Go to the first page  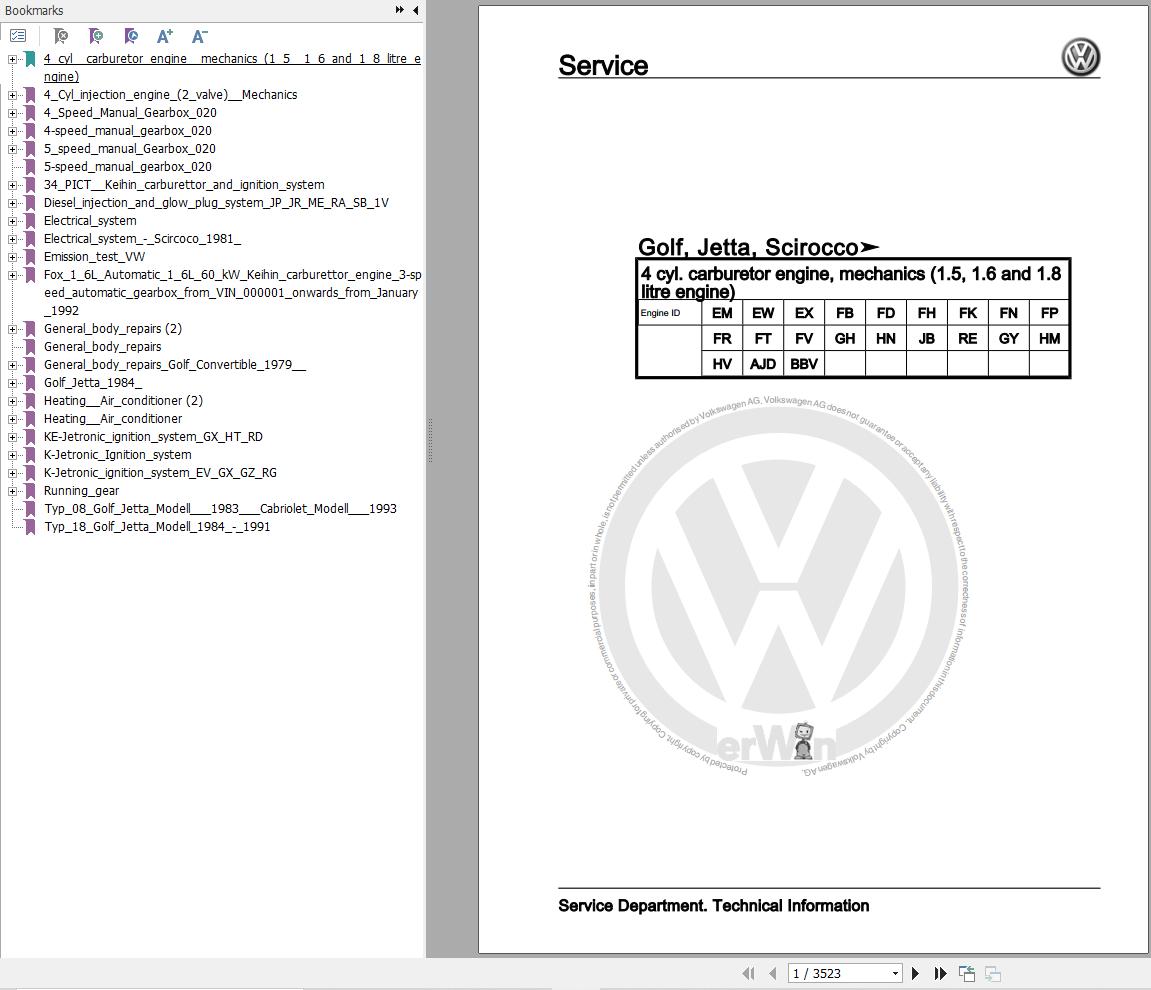point(748,973)
